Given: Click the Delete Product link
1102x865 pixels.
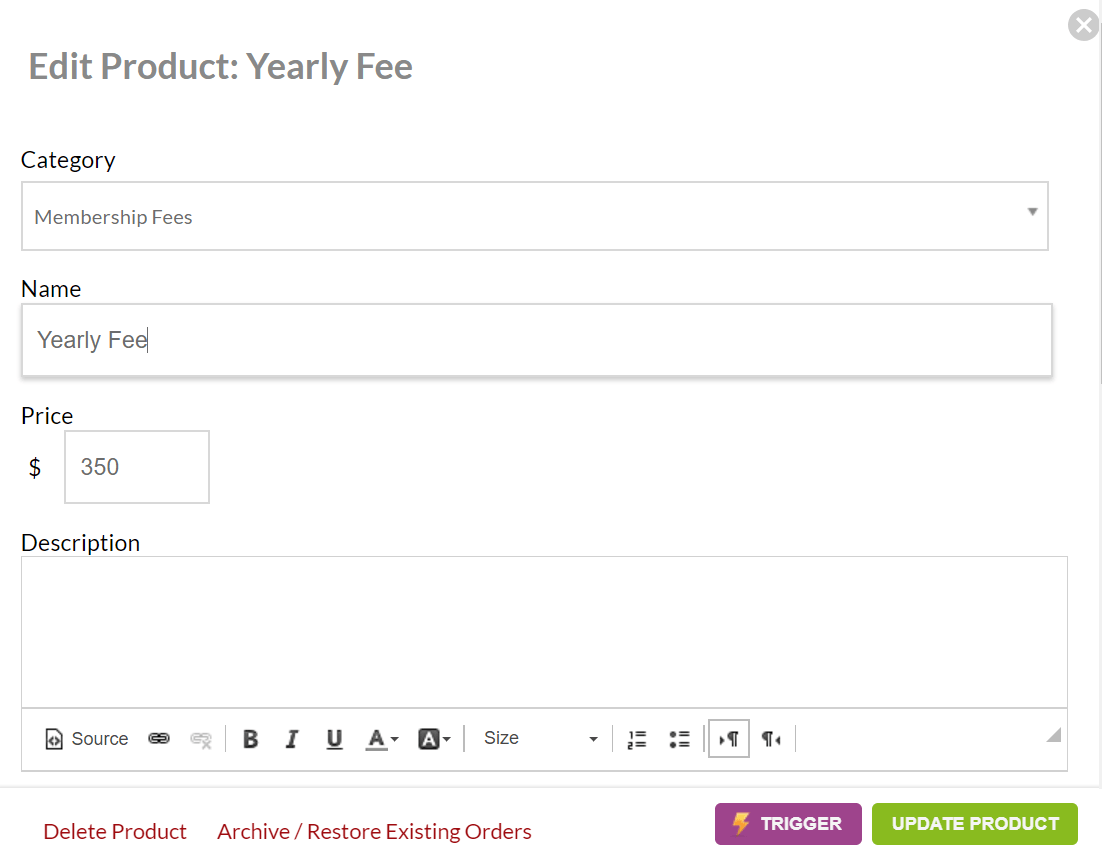Looking at the screenshot, I should (x=115, y=832).
